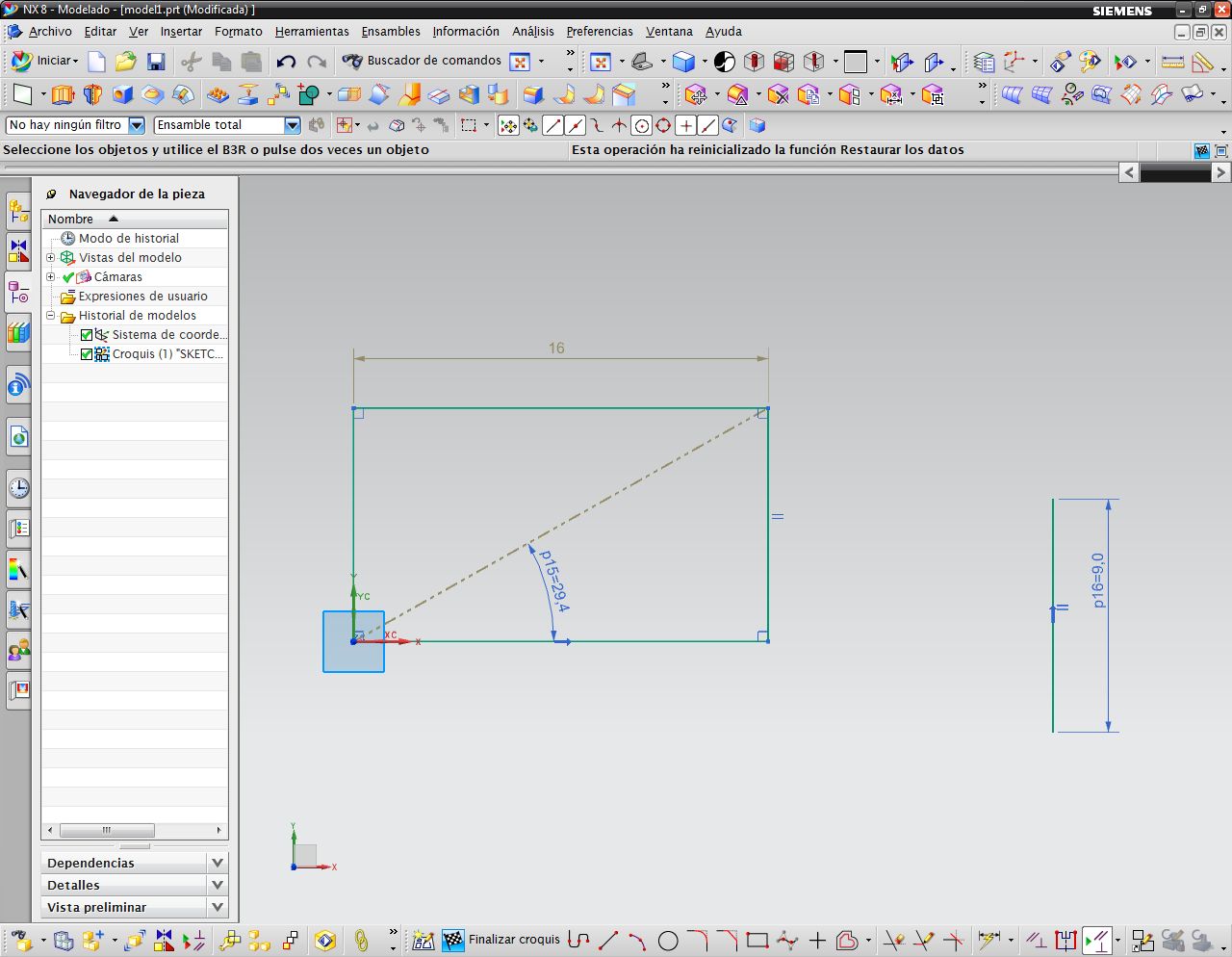Toggle the existing point snap button
1232x957 pixels.
685,125
